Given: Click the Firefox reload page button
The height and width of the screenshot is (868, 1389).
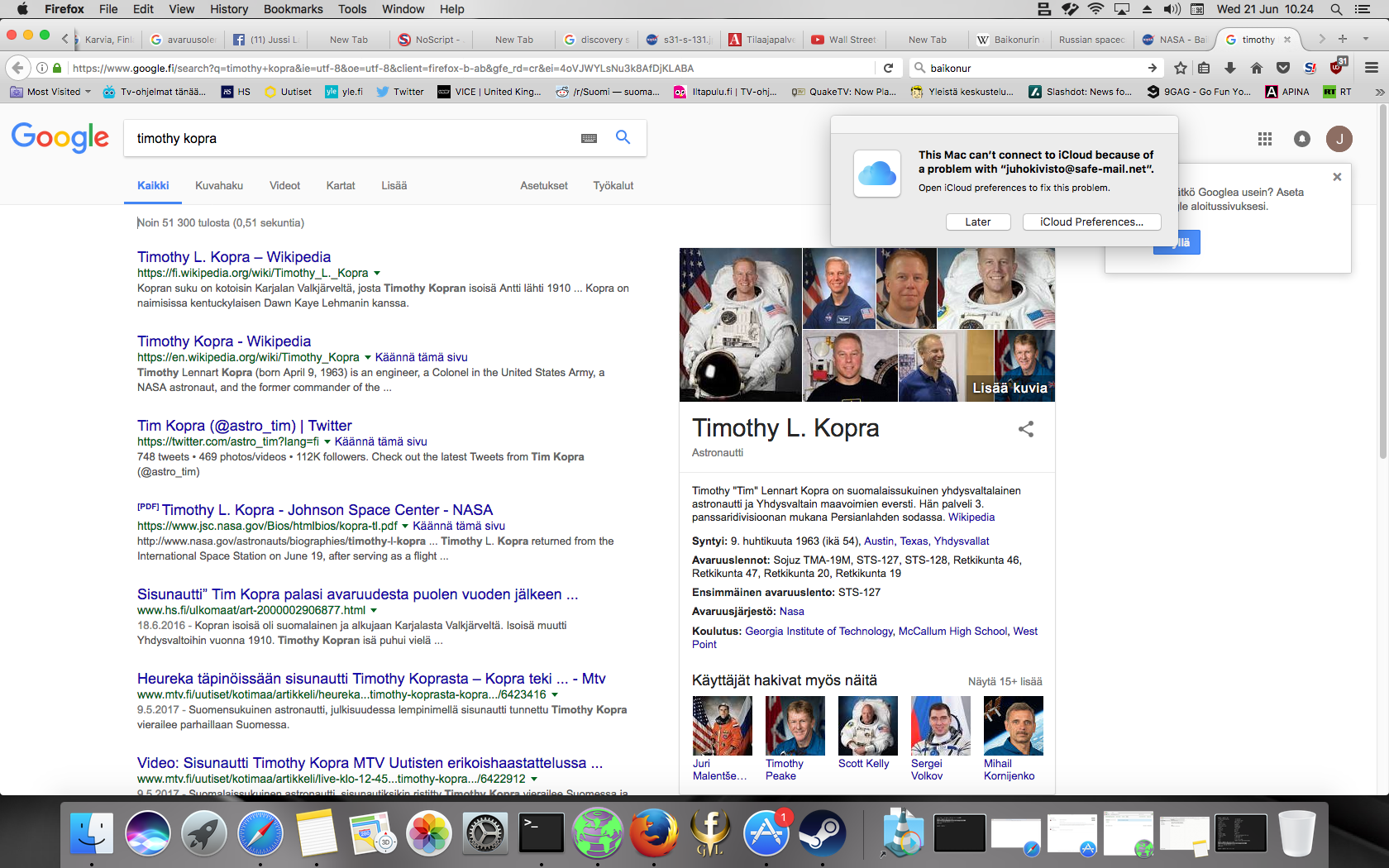Looking at the screenshot, I should click(x=888, y=68).
